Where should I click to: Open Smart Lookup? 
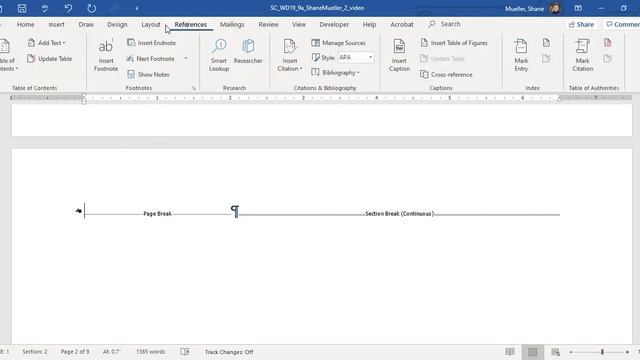click(x=219, y=56)
